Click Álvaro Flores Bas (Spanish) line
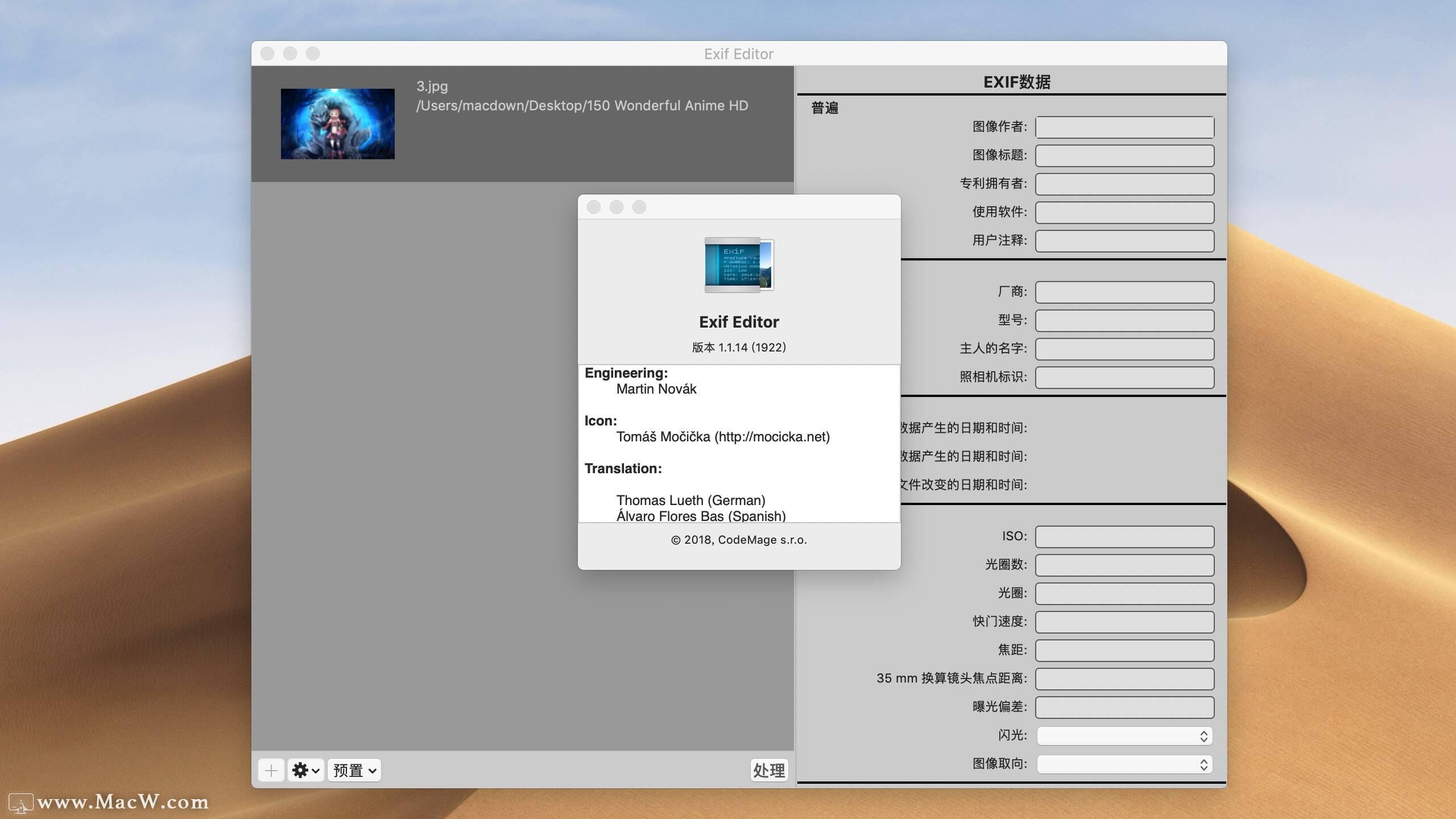The width and height of the screenshot is (1456, 819). (x=701, y=516)
